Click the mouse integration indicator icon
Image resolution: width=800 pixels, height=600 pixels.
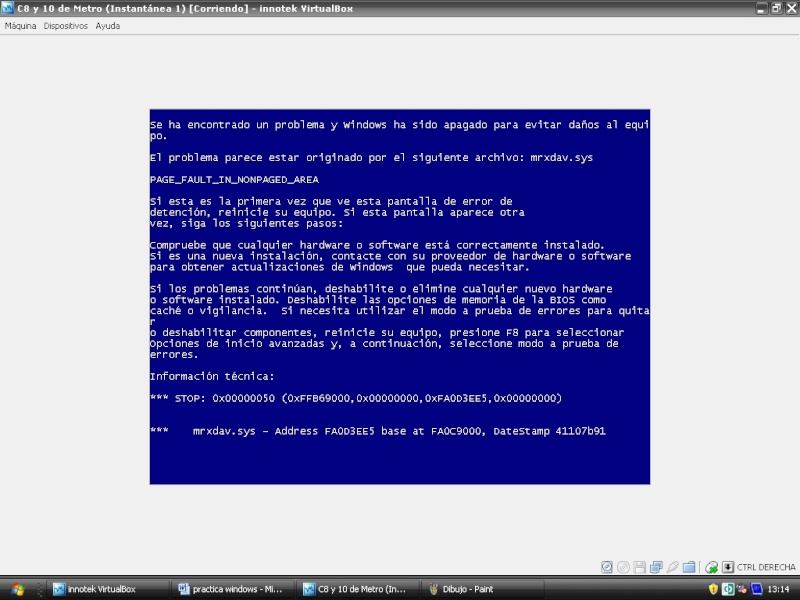coord(711,567)
